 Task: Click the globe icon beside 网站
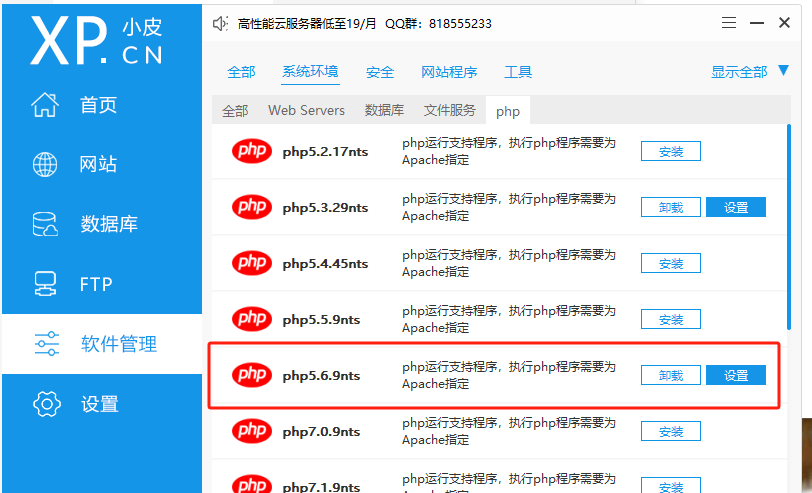click(x=45, y=165)
